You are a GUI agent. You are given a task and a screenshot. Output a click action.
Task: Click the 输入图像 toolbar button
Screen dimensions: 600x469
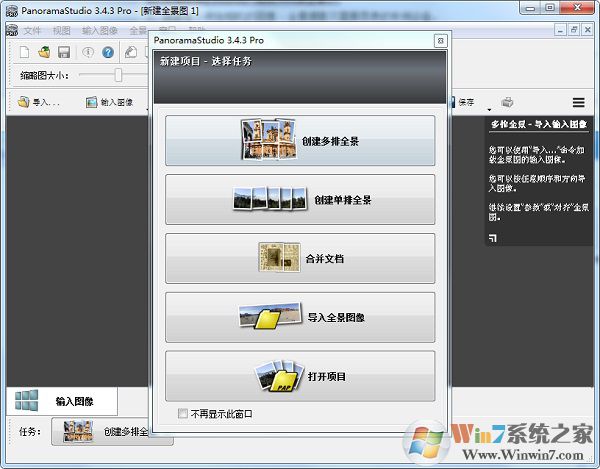110,102
